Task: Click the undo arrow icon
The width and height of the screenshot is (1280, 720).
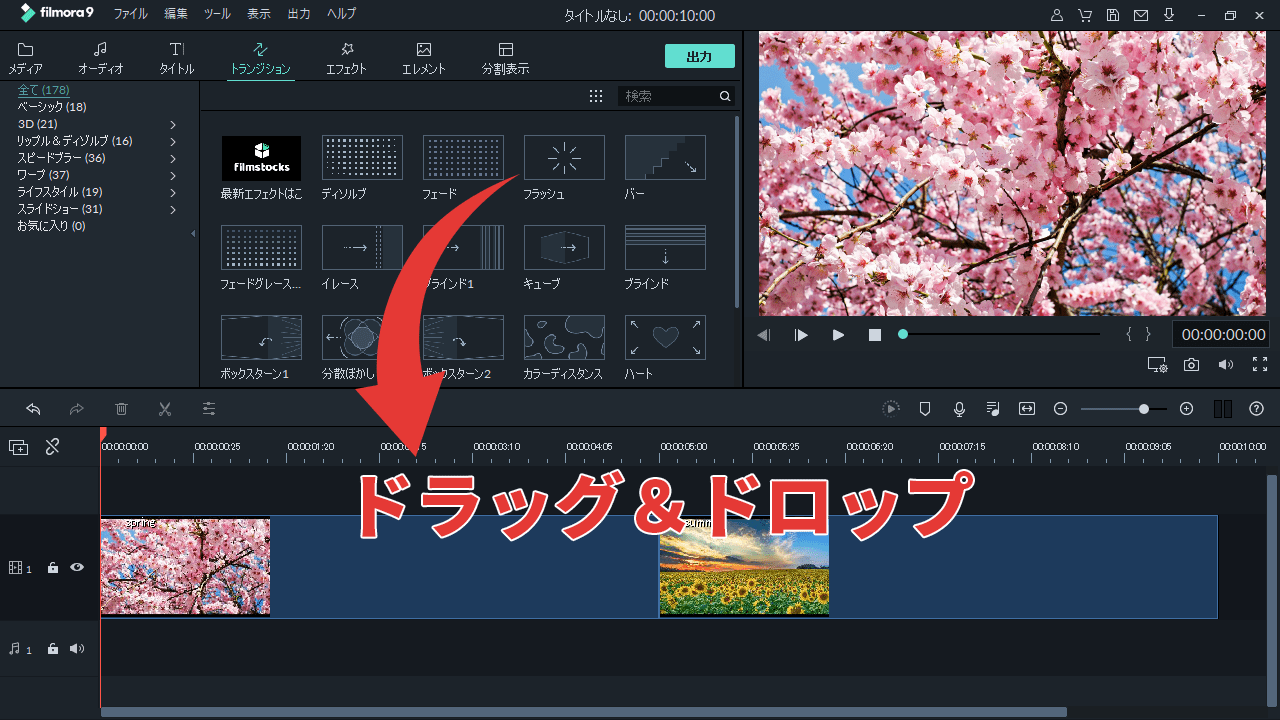Action: [x=33, y=409]
